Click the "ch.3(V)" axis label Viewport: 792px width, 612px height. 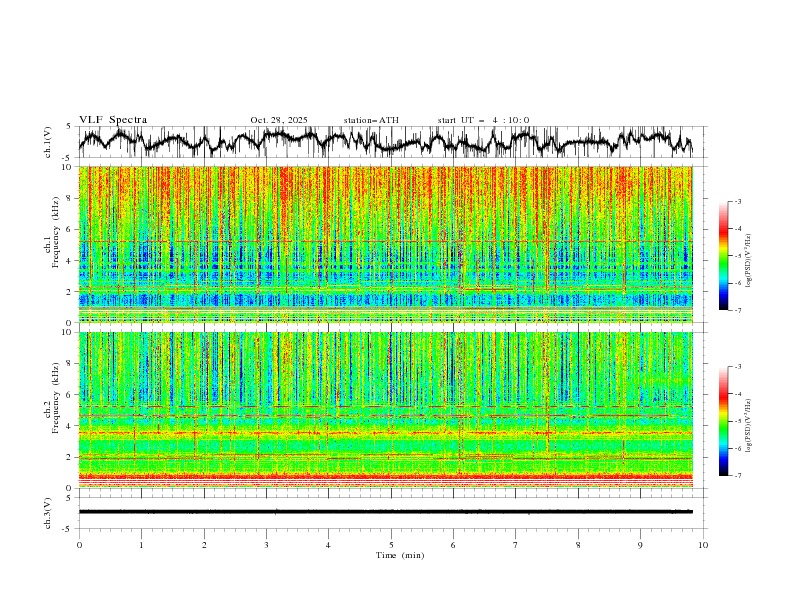pyautogui.click(x=48, y=513)
